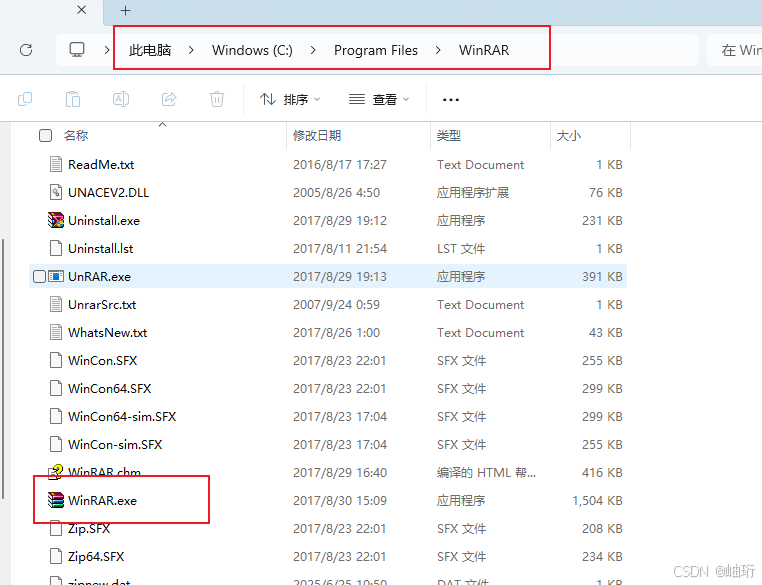Open the View (查看) dropdown
Screen dimensions: 762x585
379,100
